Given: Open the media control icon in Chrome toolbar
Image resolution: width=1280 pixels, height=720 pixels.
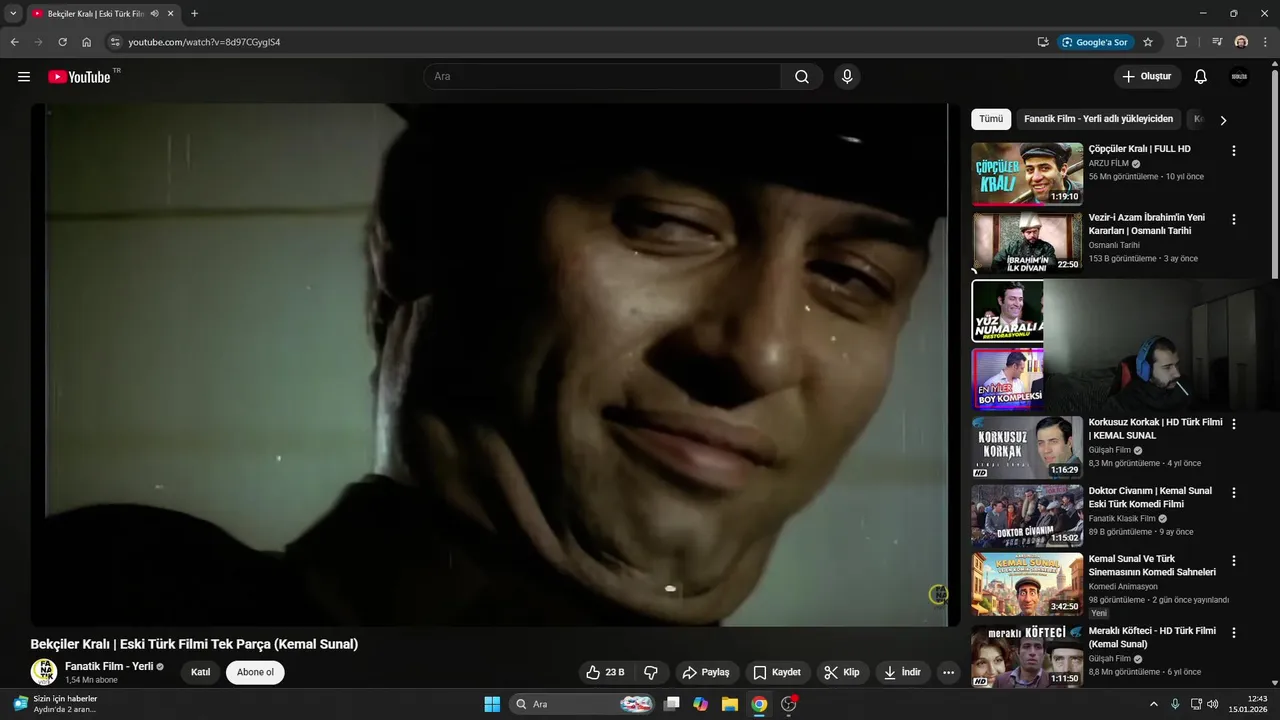Looking at the screenshot, I should tap(1217, 42).
